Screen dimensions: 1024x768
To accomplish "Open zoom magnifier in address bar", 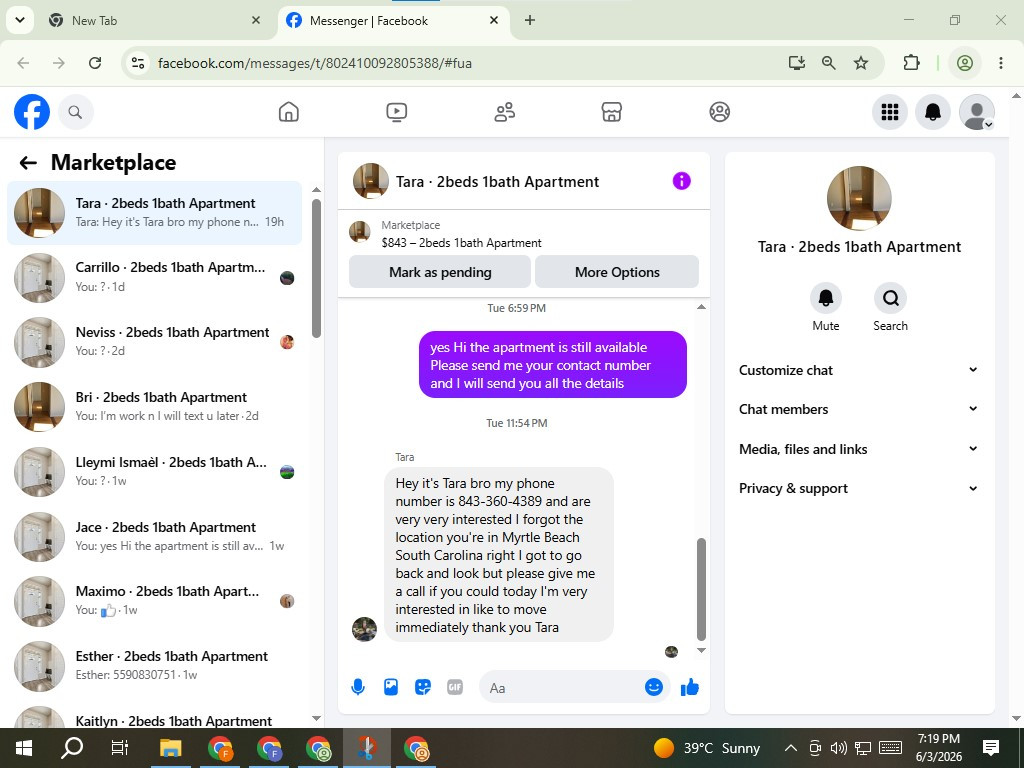I will (829, 63).
